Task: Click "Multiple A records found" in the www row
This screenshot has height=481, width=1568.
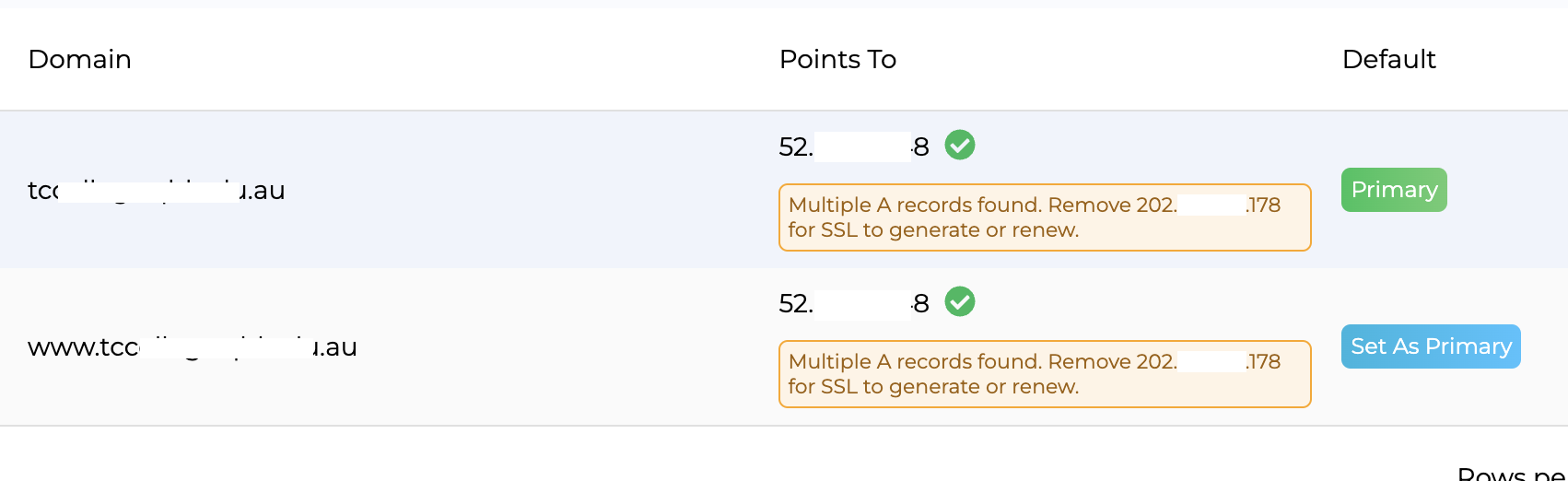Action: 915,361
